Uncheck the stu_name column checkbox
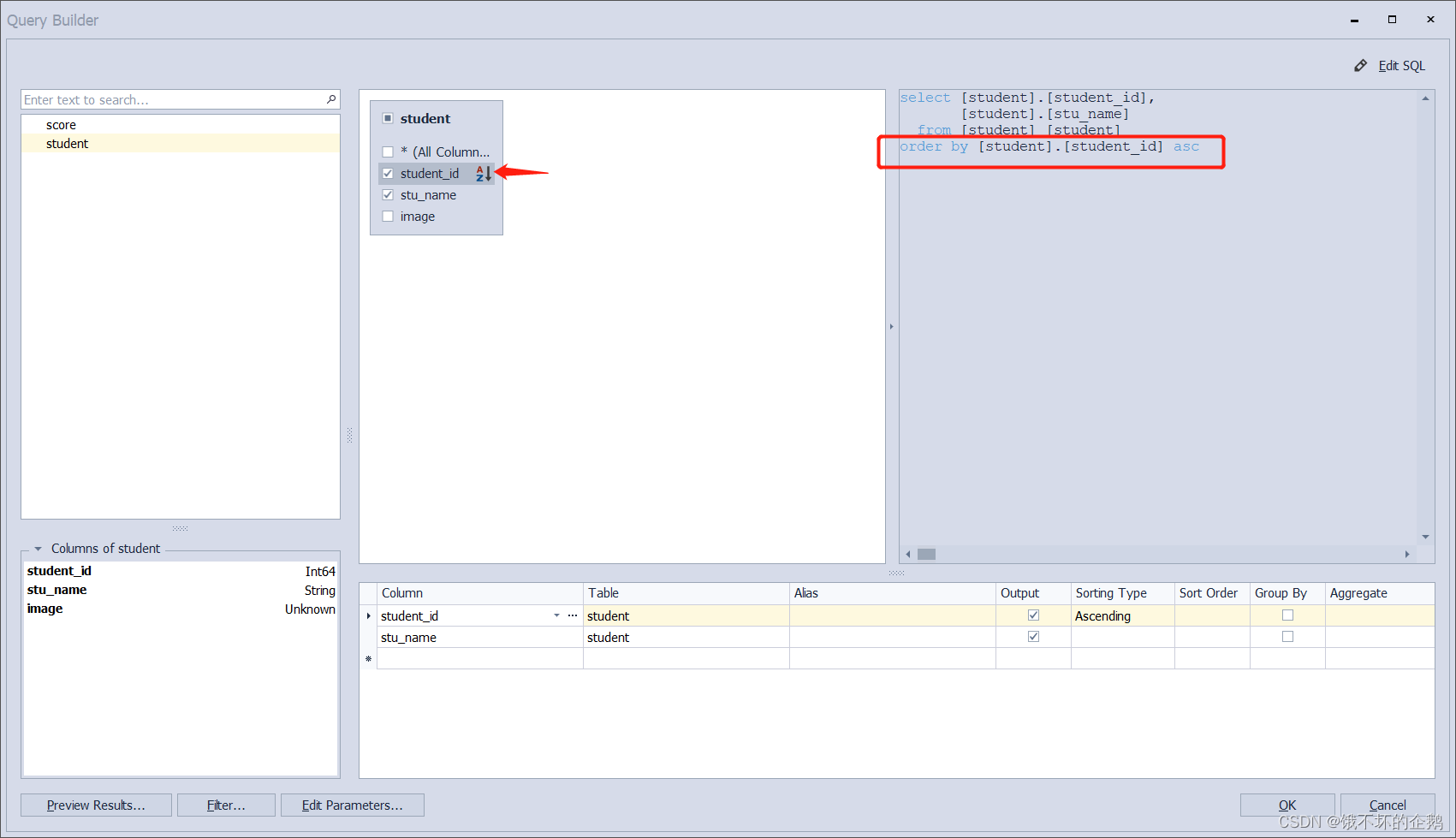 [x=388, y=195]
